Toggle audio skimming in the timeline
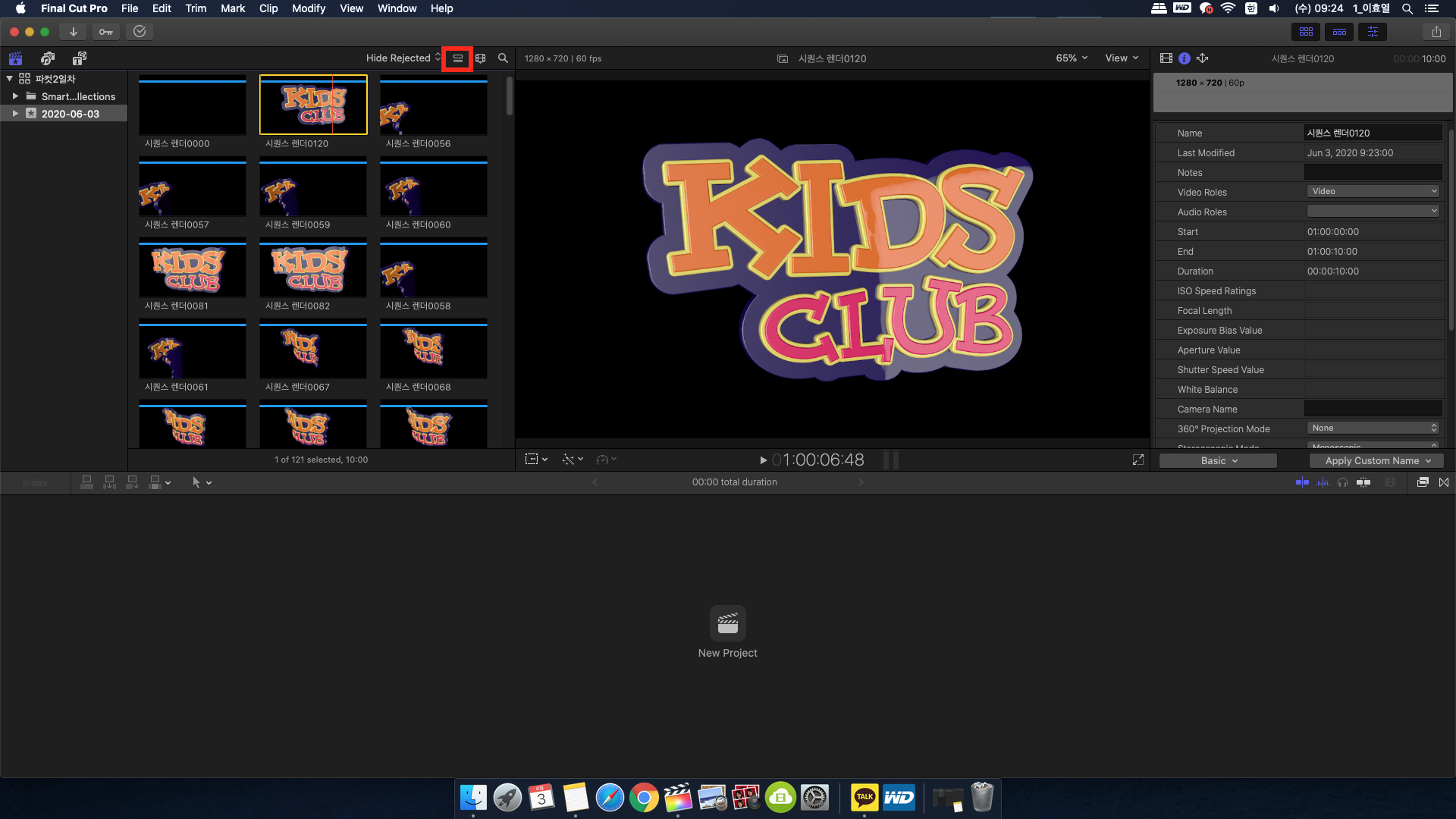 pos(1323,482)
